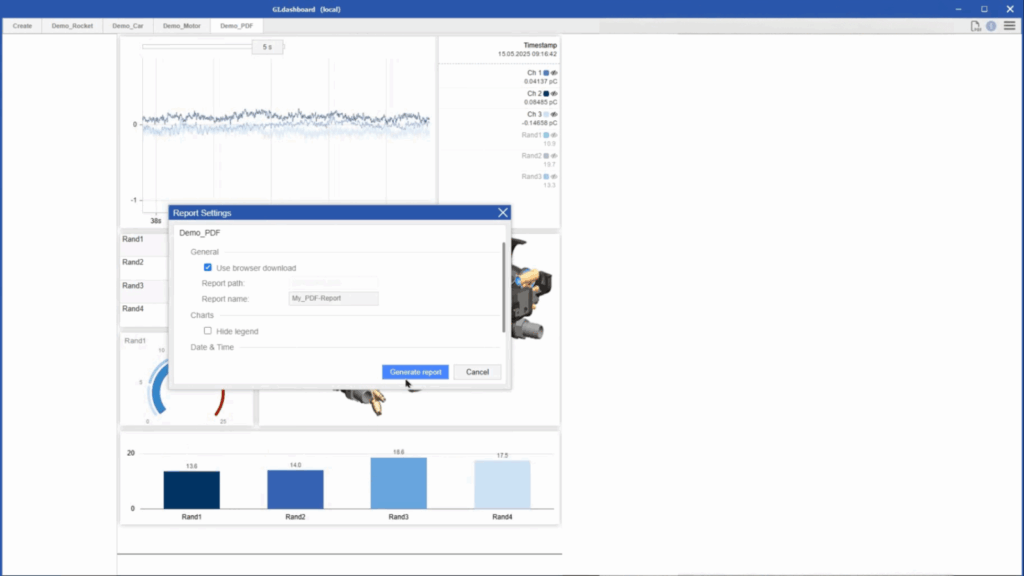Click the Ch 1 value 0.04137 pC

point(541,82)
